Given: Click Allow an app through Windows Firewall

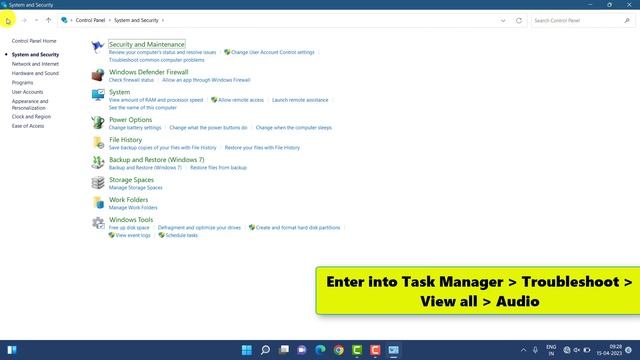Looking at the screenshot, I should tap(206, 80).
